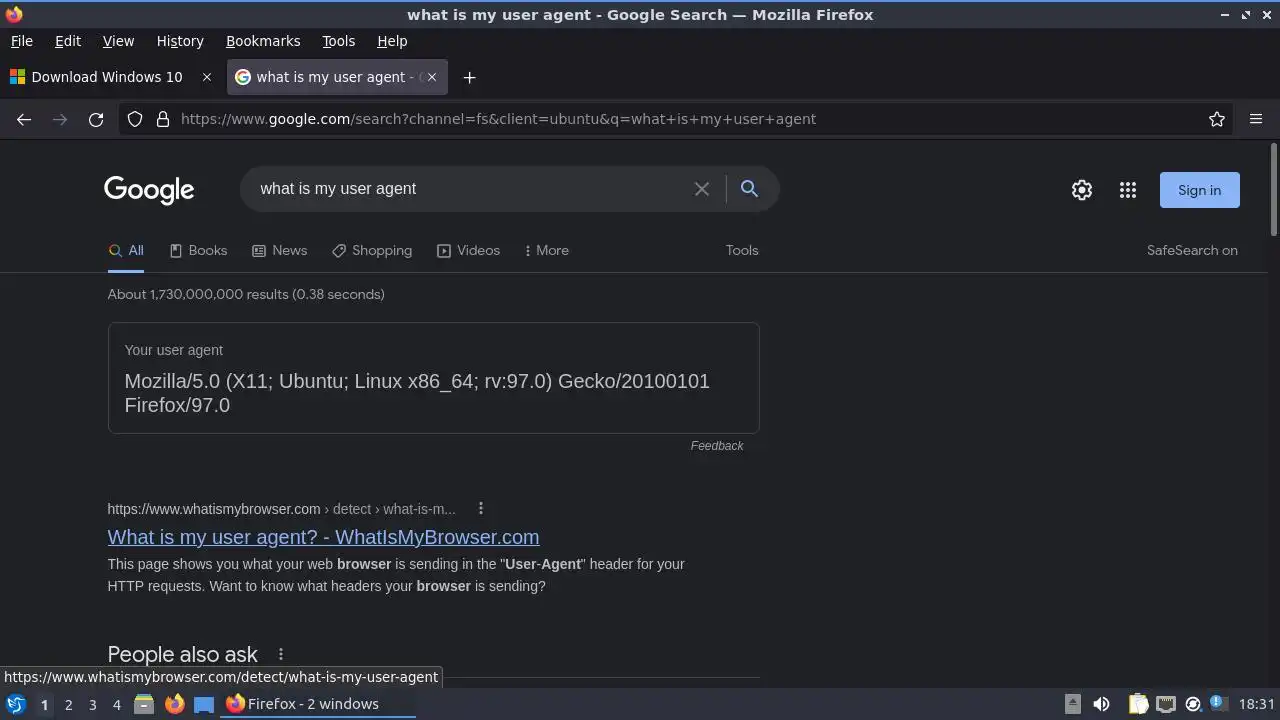
Task: Open the tracking protection shield icon
Action: tap(135, 119)
